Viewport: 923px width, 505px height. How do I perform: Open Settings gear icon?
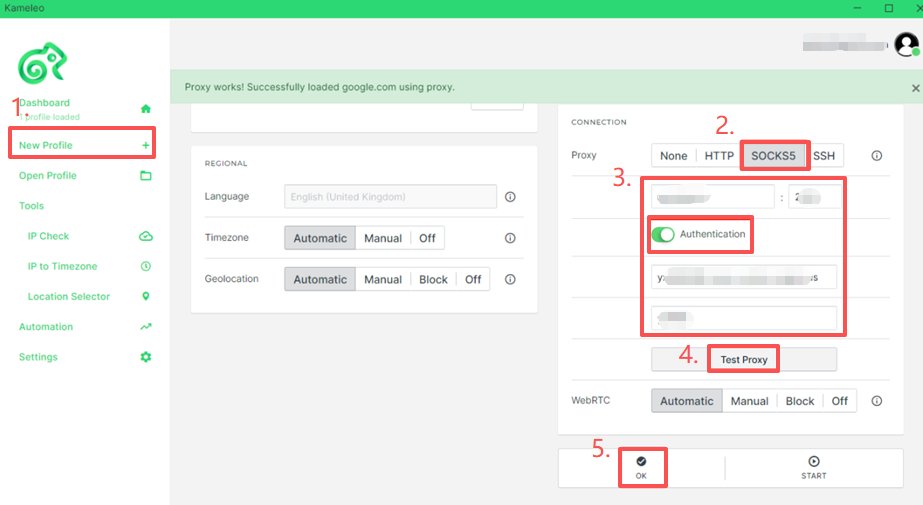coord(146,357)
